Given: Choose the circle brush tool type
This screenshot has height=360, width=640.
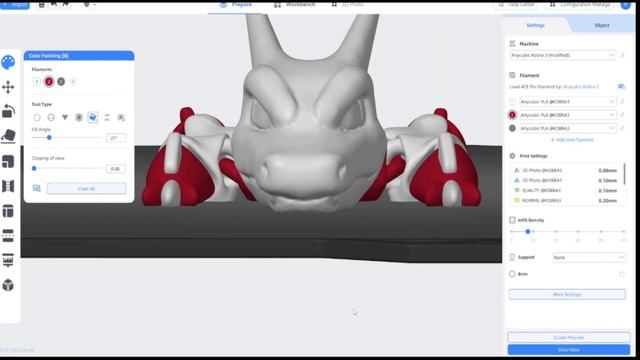Looking at the screenshot, I should pyautogui.click(x=37, y=118).
